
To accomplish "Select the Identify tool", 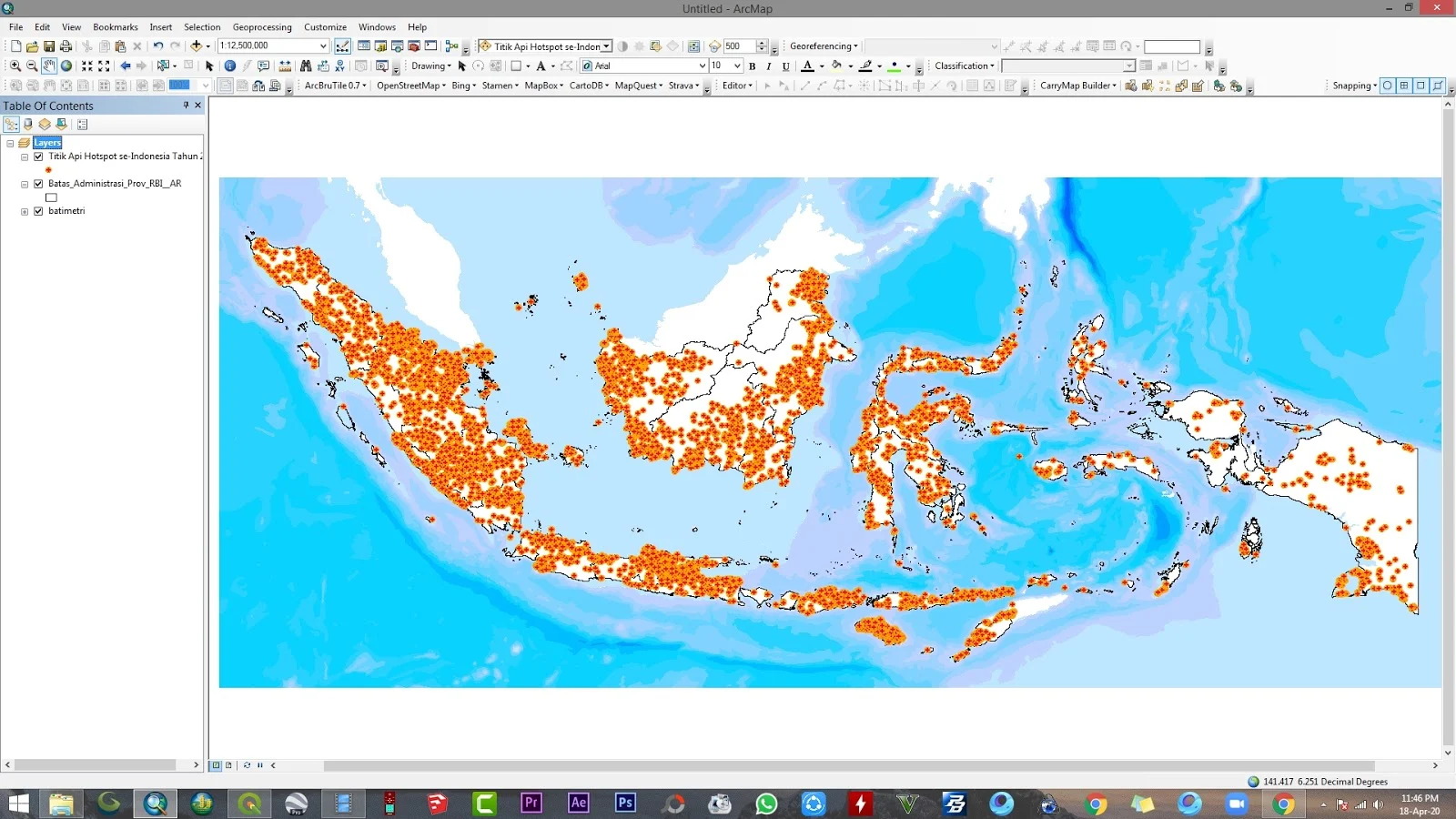I will coord(227,66).
